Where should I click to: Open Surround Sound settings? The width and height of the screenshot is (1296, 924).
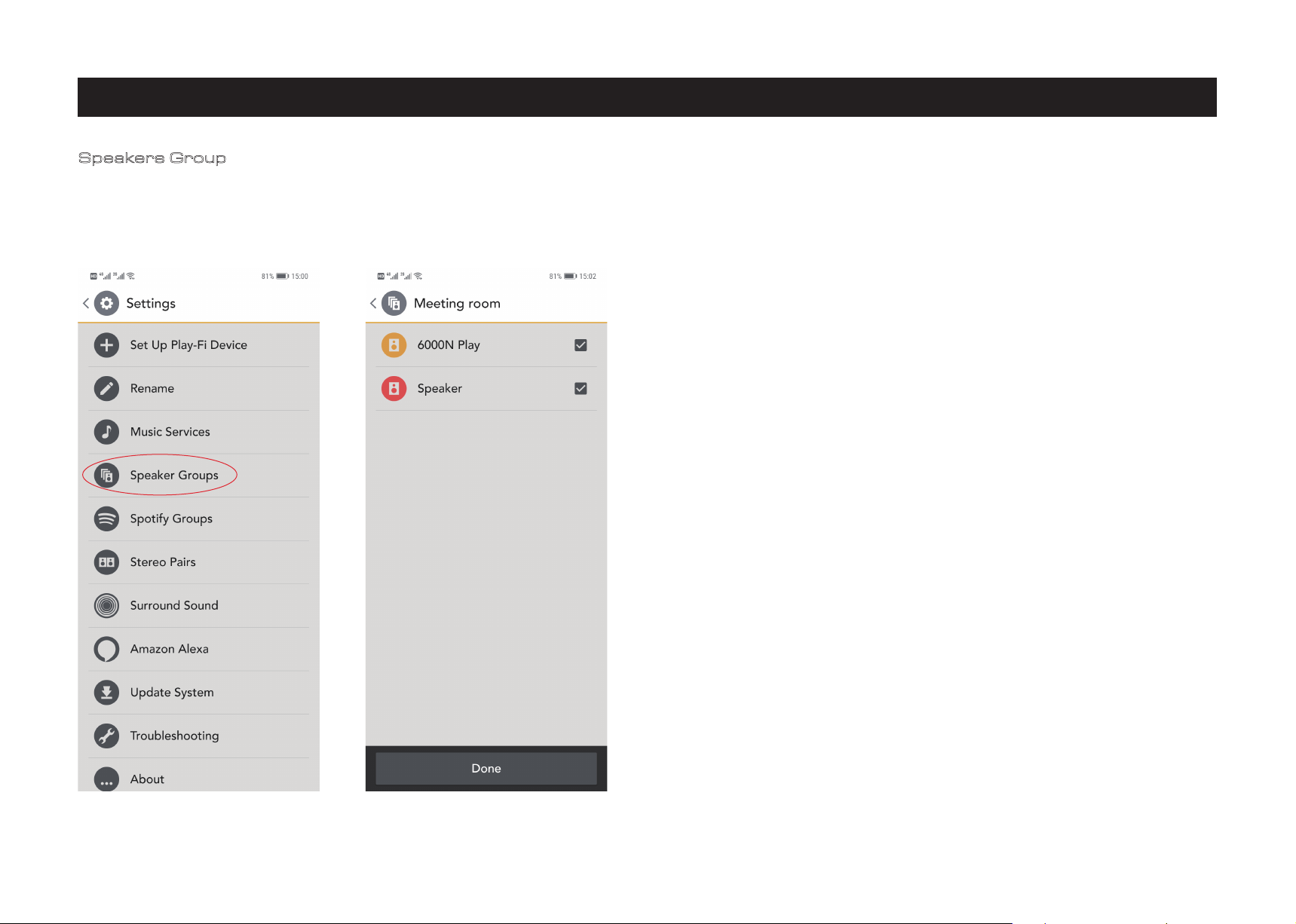pyautogui.click(x=199, y=606)
